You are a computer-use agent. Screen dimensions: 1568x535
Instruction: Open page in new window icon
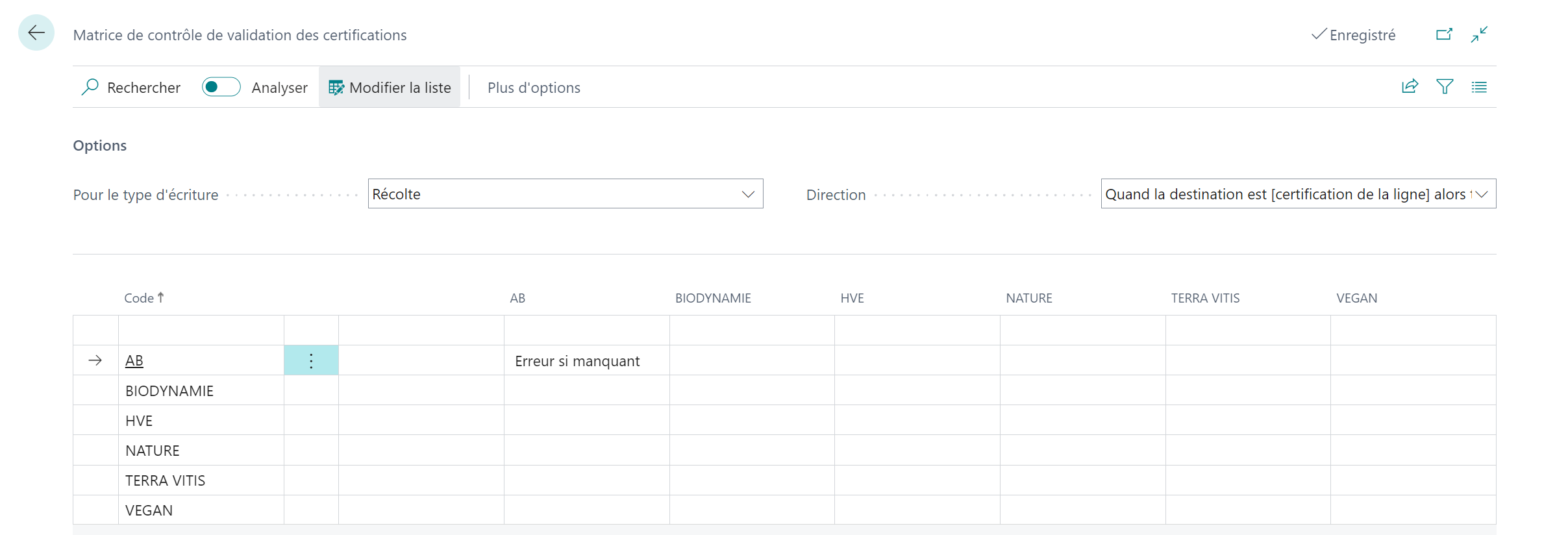tap(1444, 34)
